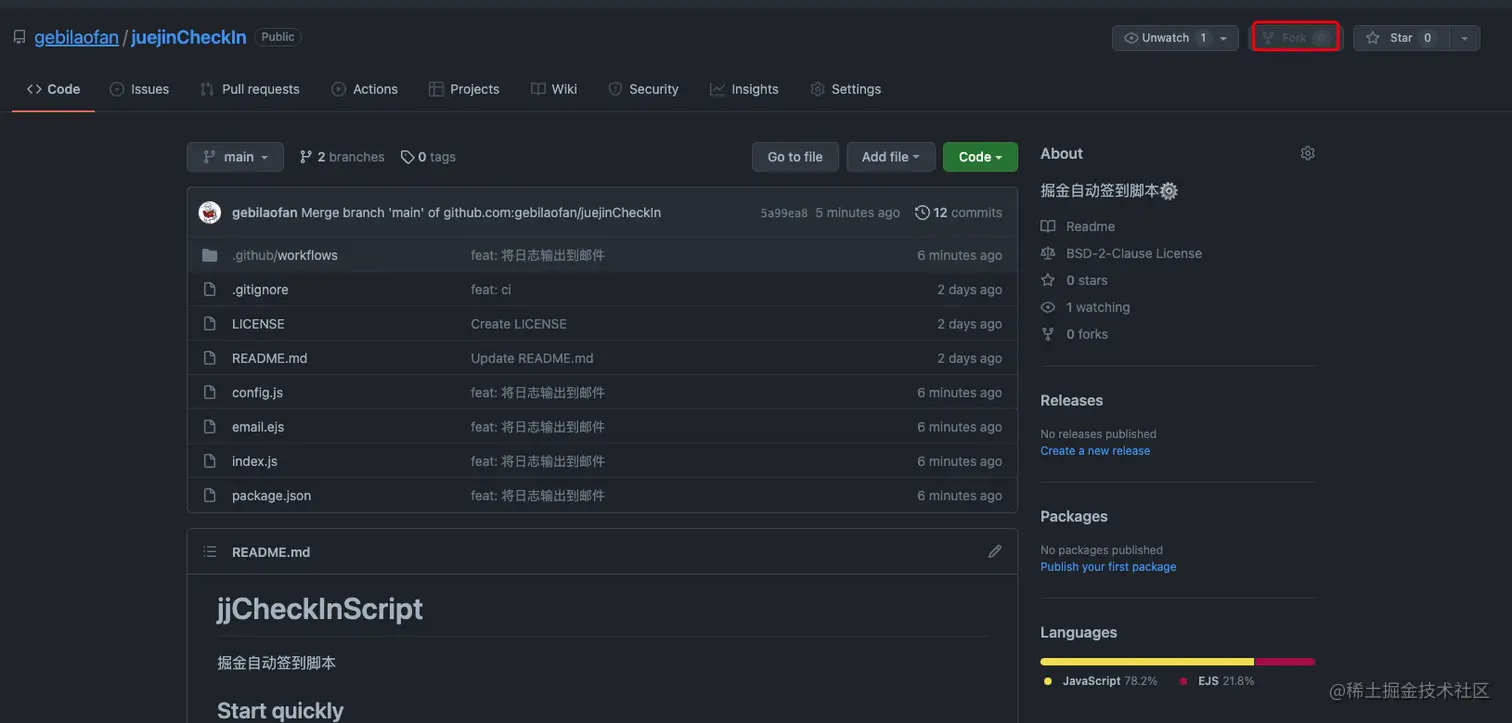Open the 'feat: ci' commit message
The image size is (1512, 723).
(491, 289)
